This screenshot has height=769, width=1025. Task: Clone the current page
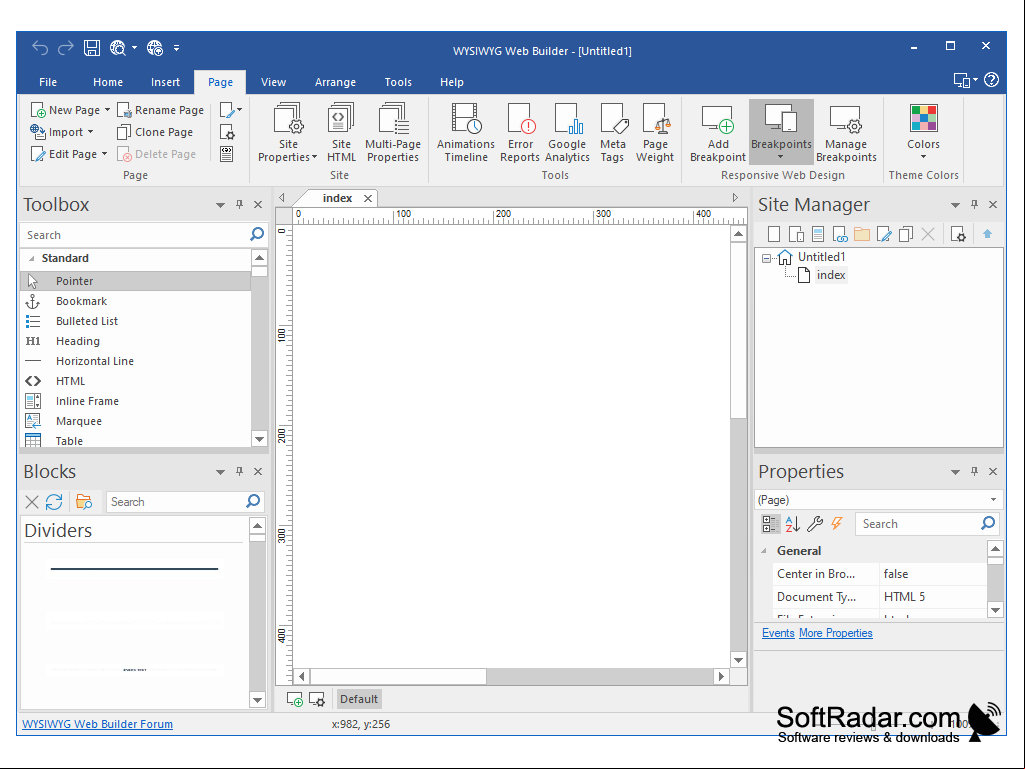156,132
